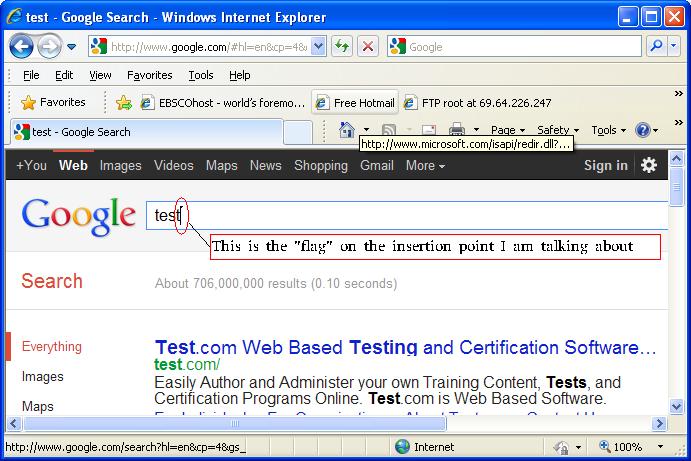Open Google settings gear icon
This screenshot has width=691, height=461.
[649, 165]
